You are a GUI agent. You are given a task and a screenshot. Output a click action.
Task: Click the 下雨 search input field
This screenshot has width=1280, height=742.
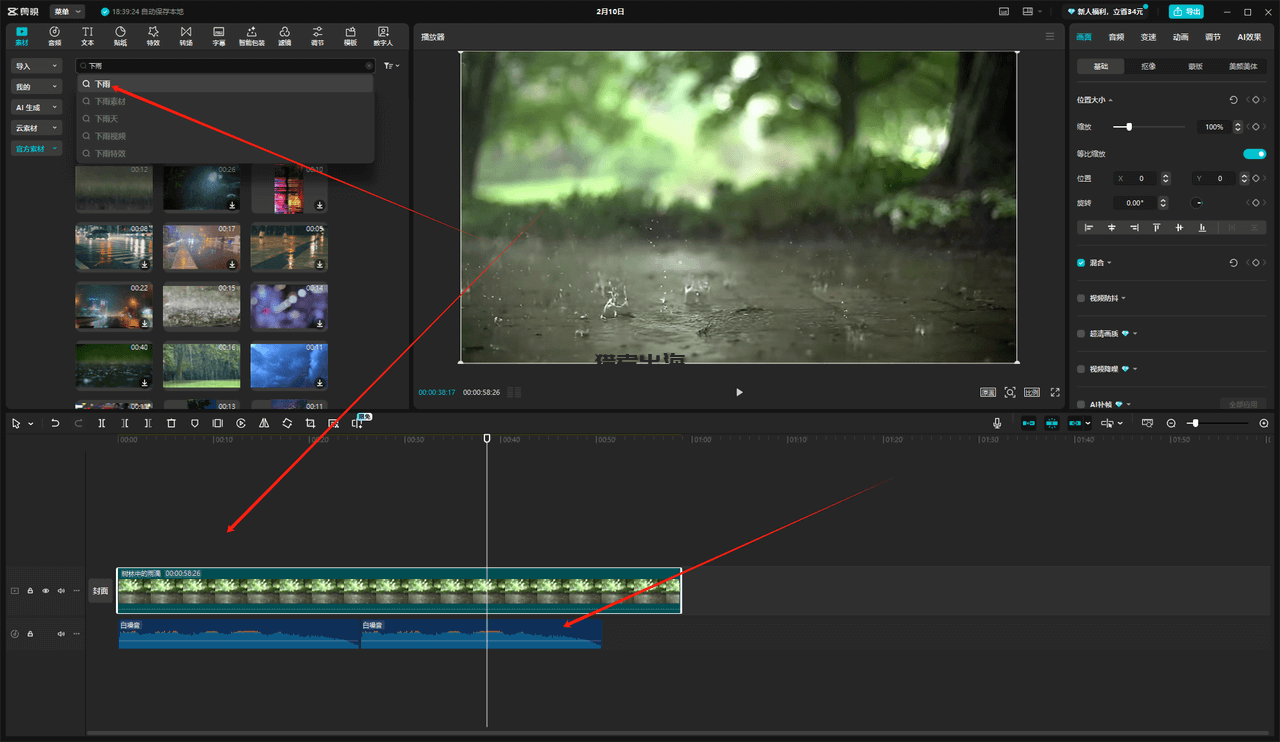coord(225,66)
